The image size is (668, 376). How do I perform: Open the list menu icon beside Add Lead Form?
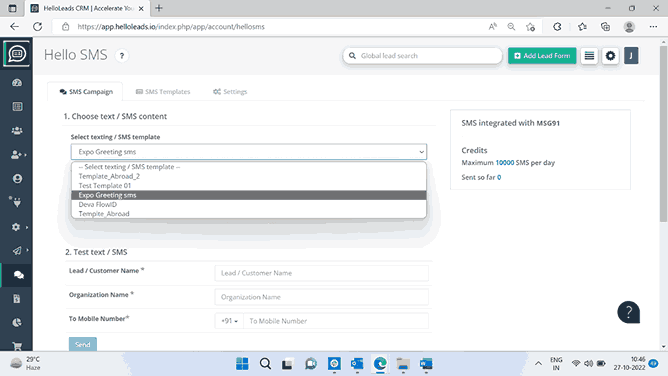[589, 56]
